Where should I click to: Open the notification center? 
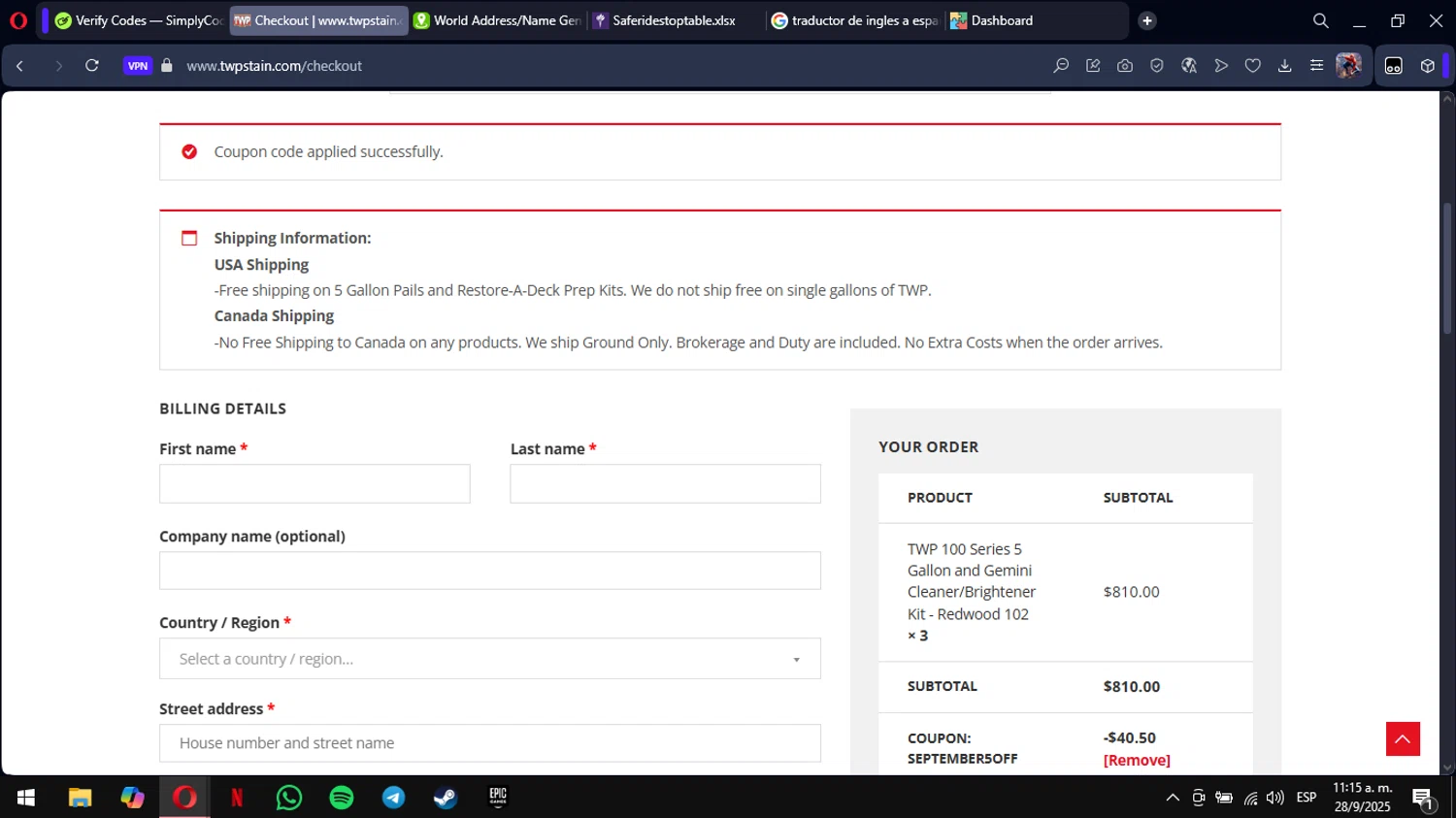point(1424,799)
